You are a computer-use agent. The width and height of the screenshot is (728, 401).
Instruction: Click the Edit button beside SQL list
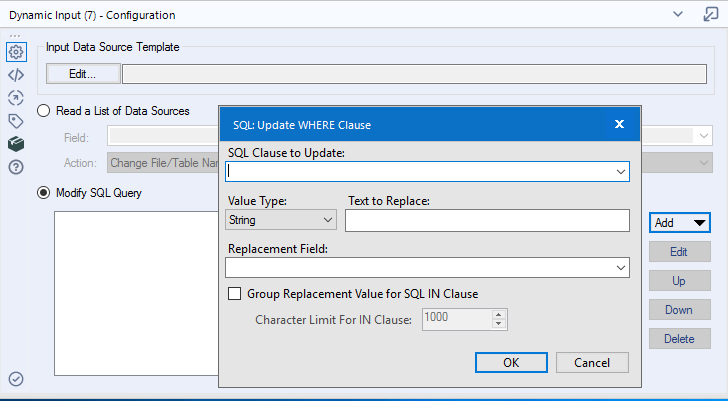click(x=680, y=252)
